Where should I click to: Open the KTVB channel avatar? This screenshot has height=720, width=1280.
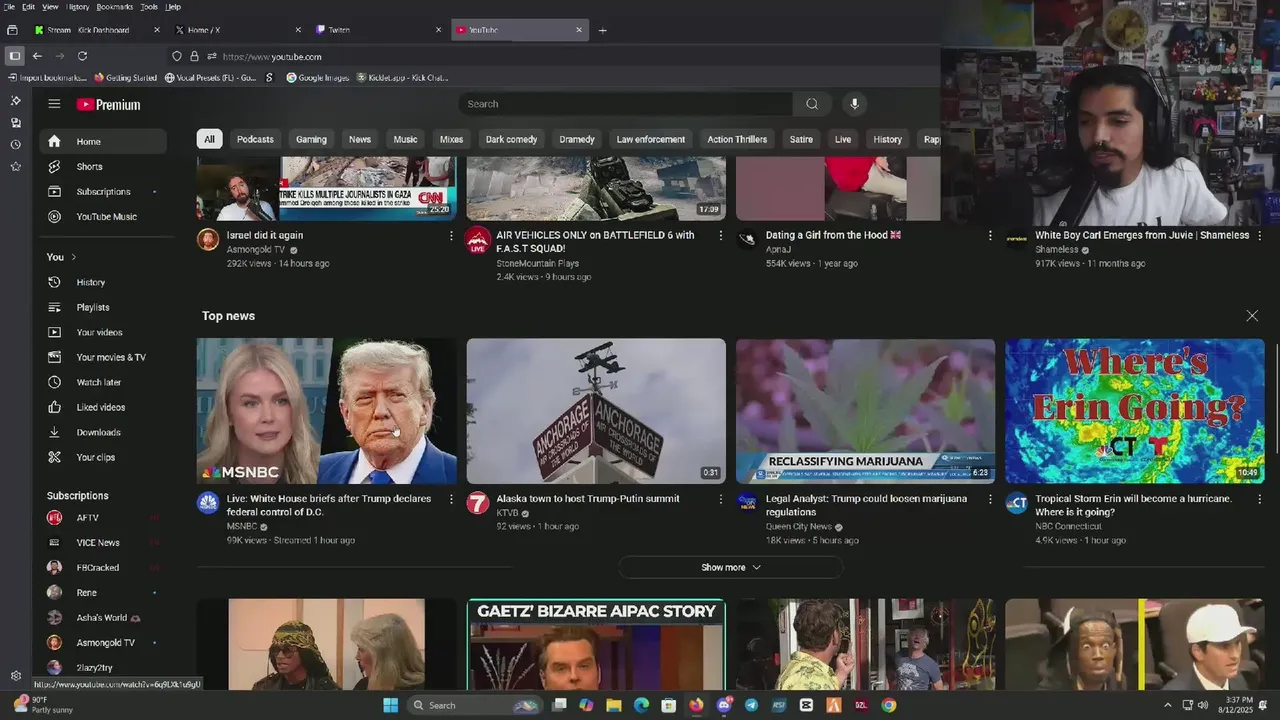pos(478,502)
